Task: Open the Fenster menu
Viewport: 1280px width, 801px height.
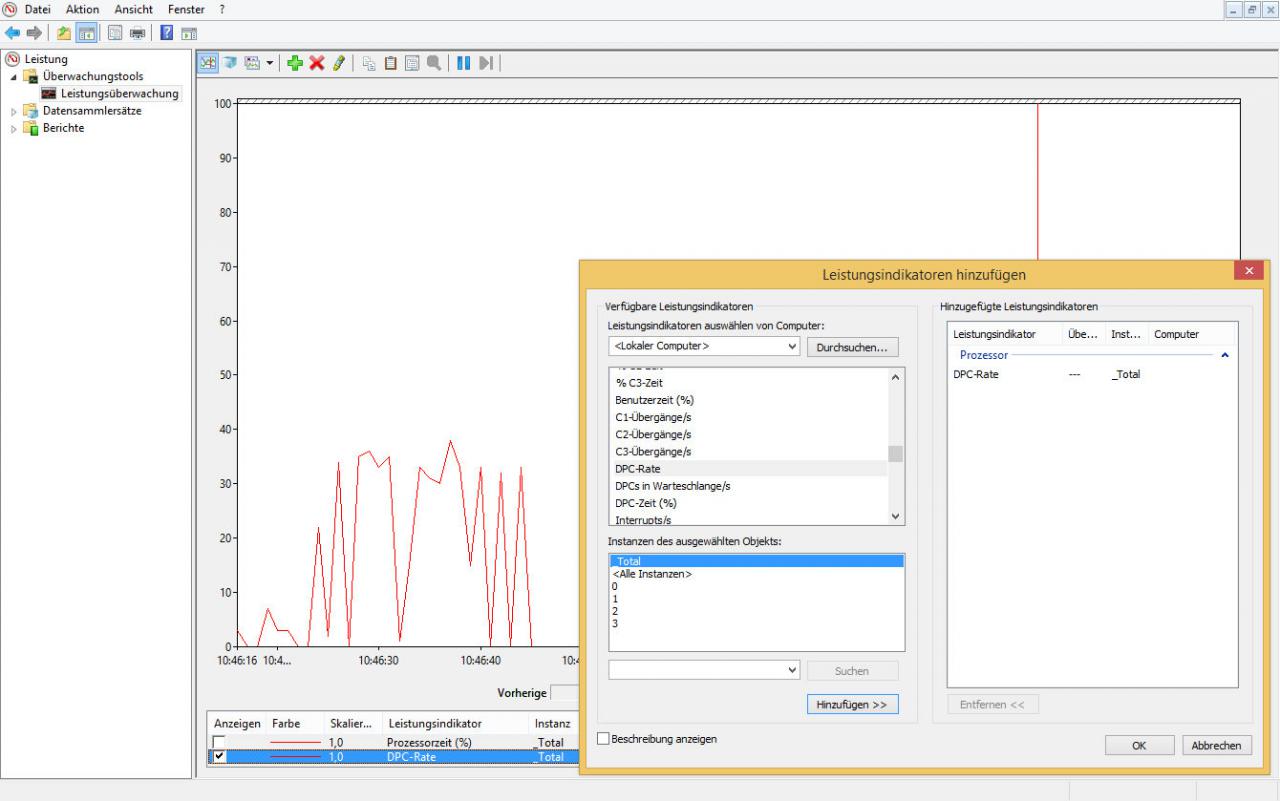Action: click(x=186, y=9)
